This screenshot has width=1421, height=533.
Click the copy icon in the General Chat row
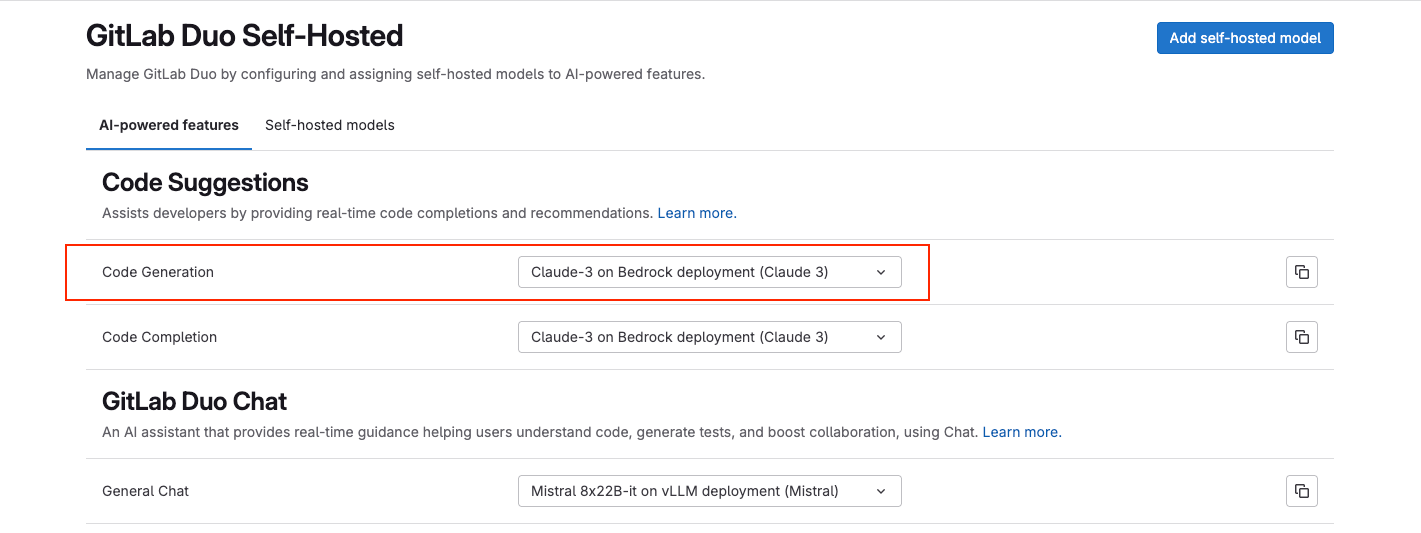click(x=1301, y=491)
